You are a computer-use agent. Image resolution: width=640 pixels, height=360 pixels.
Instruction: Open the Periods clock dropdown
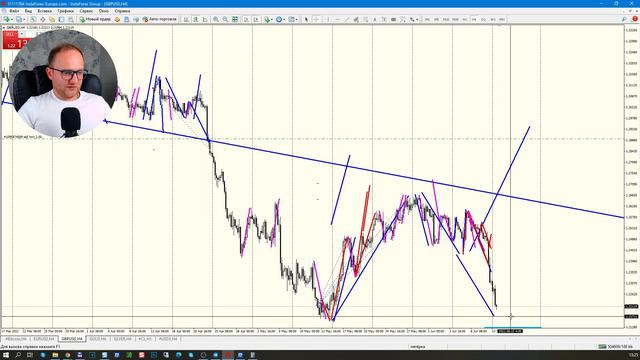click(x=280, y=19)
